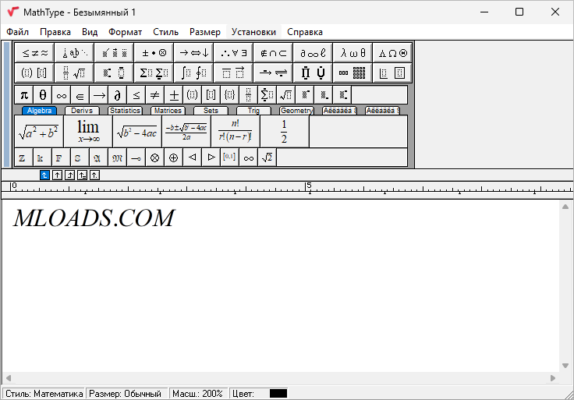Insert the right arrow symbol from small bar

click(x=99, y=95)
